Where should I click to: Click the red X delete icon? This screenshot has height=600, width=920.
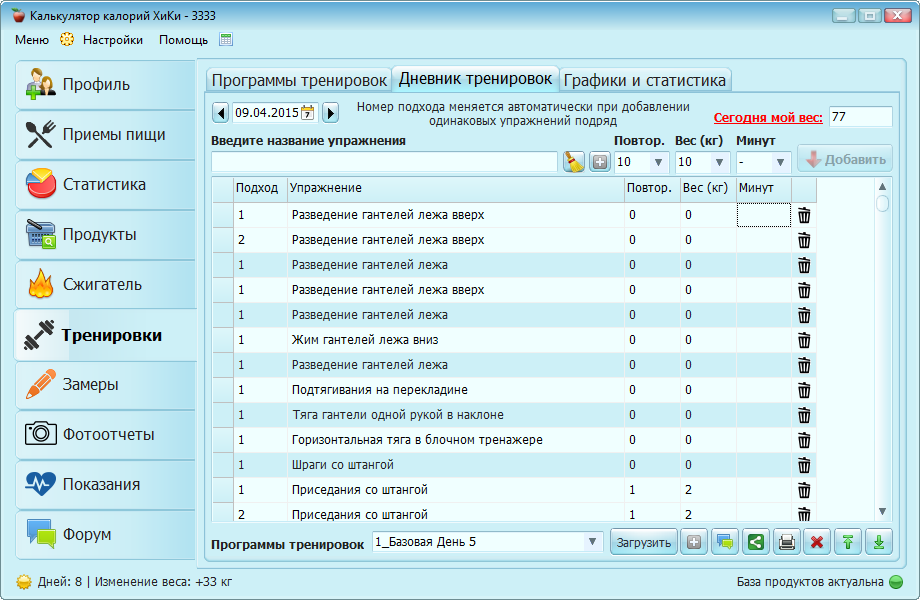pos(817,542)
